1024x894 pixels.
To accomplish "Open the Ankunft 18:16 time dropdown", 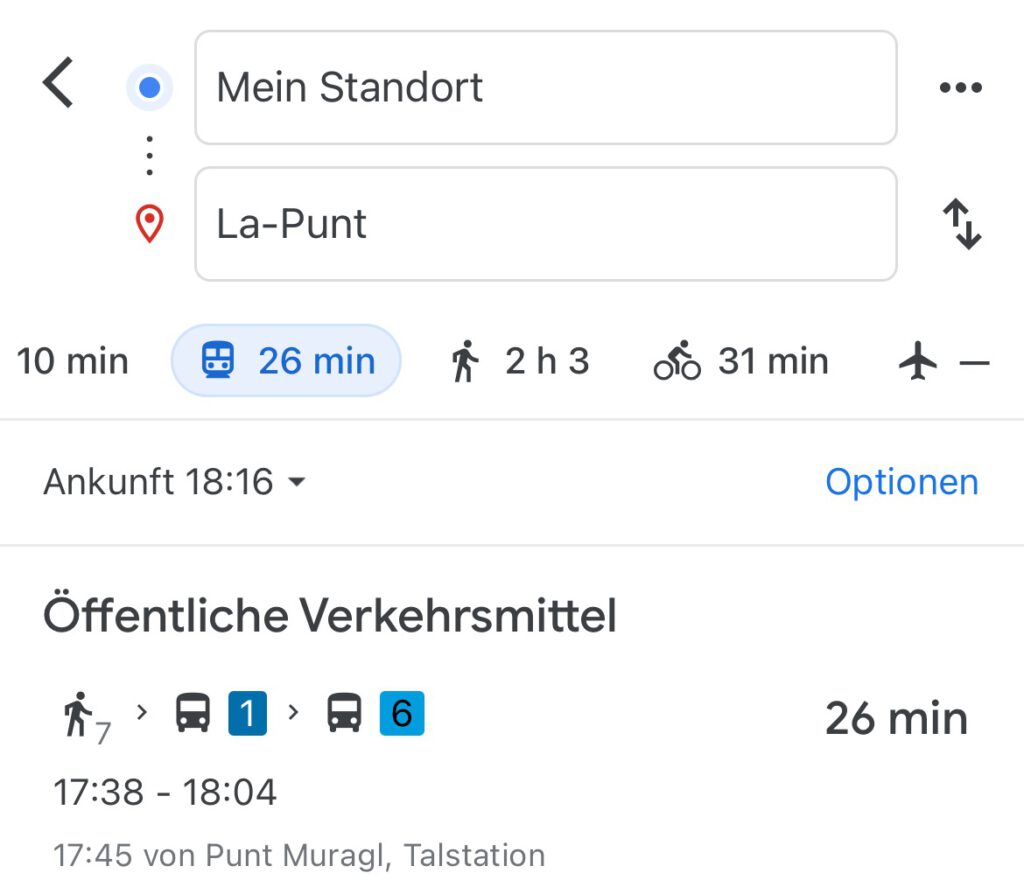I will 174,482.
